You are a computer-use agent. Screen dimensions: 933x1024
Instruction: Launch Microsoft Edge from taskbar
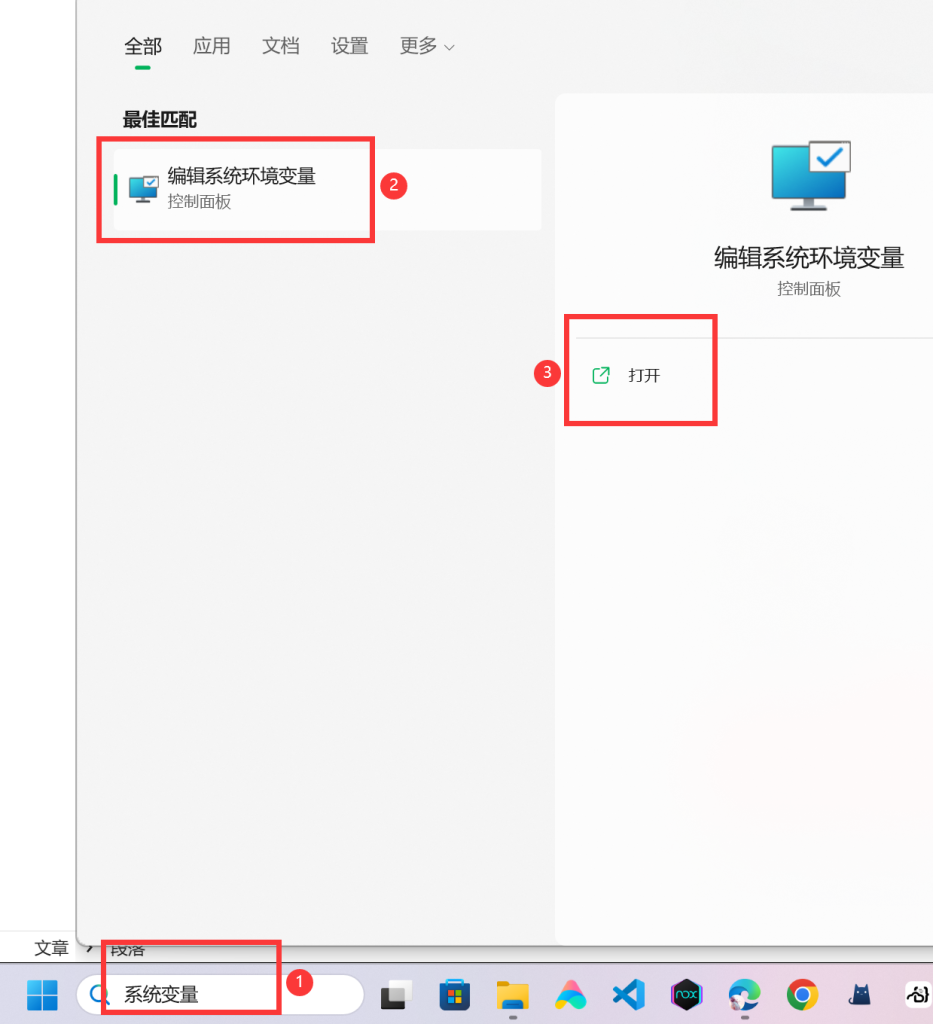coord(744,995)
